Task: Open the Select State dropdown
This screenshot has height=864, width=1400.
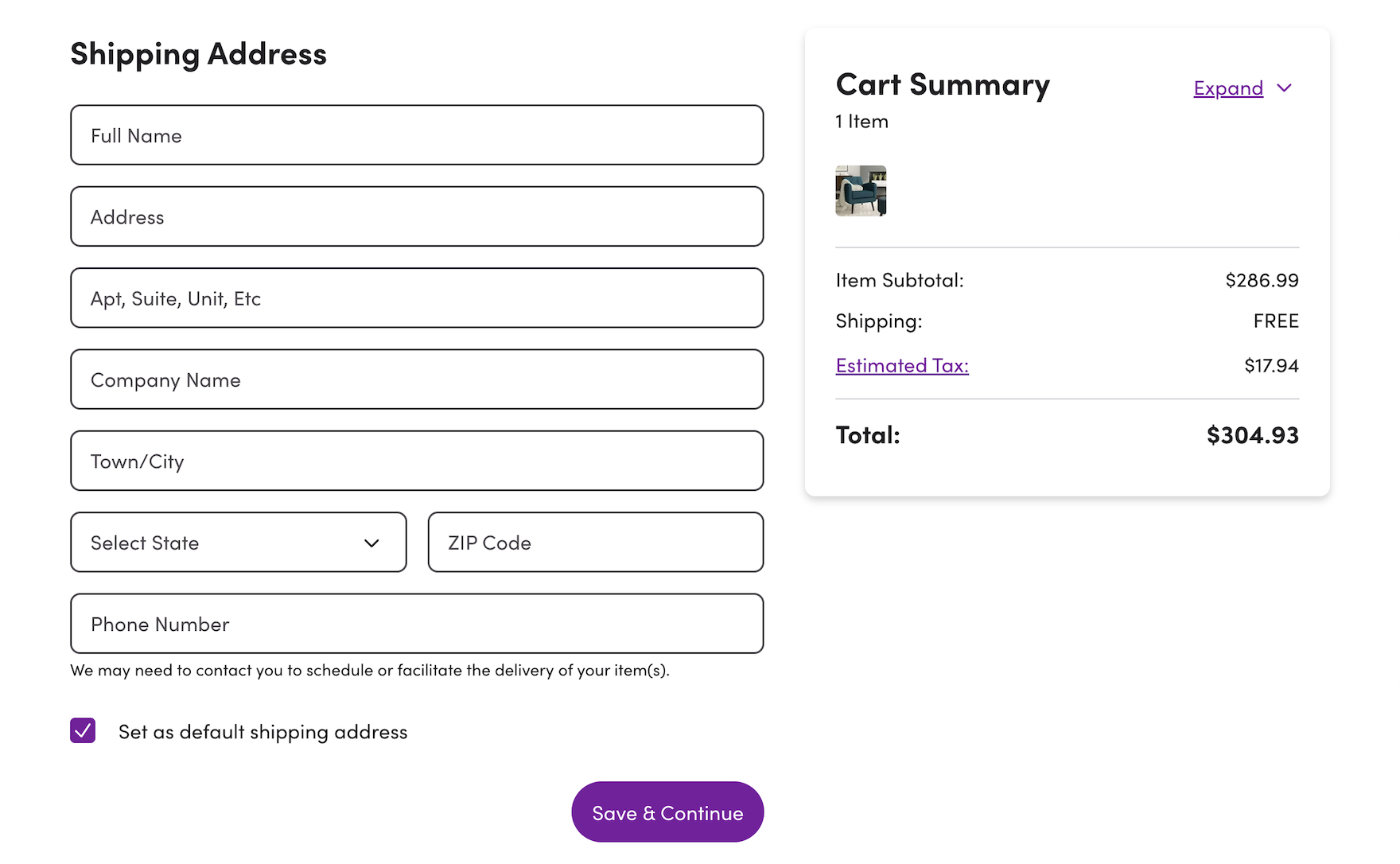Action: coord(238,543)
